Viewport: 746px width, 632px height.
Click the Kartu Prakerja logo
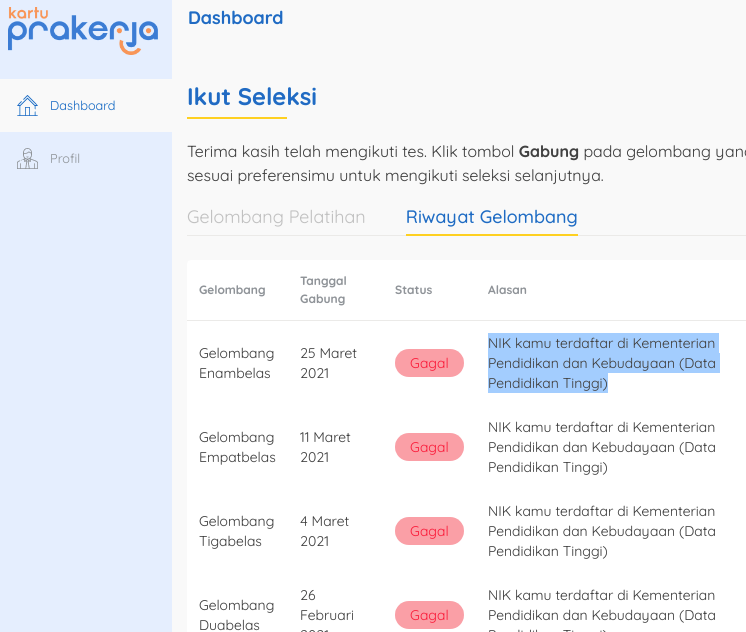83,30
